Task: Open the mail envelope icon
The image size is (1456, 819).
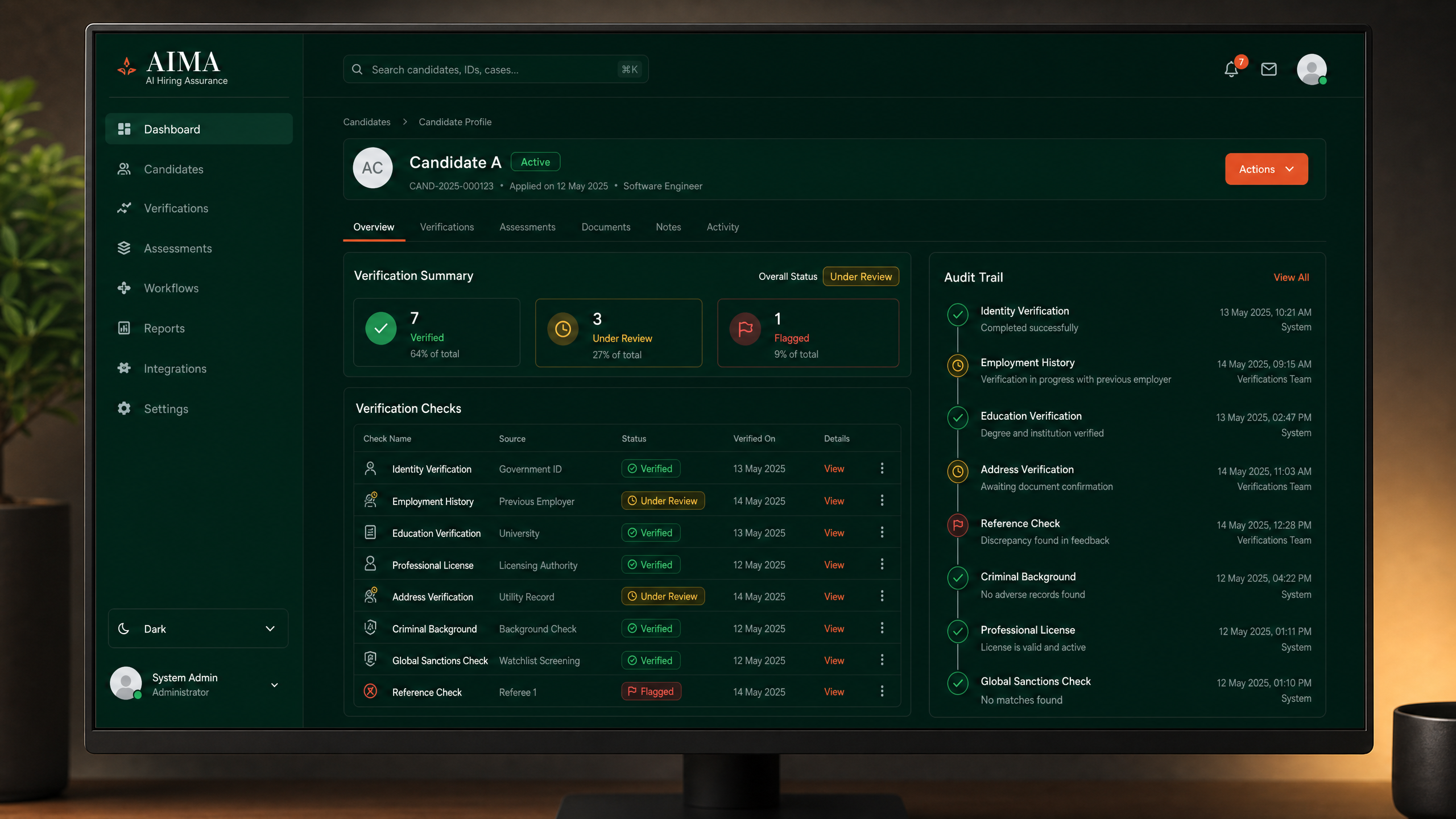Action: [1269, 69]
